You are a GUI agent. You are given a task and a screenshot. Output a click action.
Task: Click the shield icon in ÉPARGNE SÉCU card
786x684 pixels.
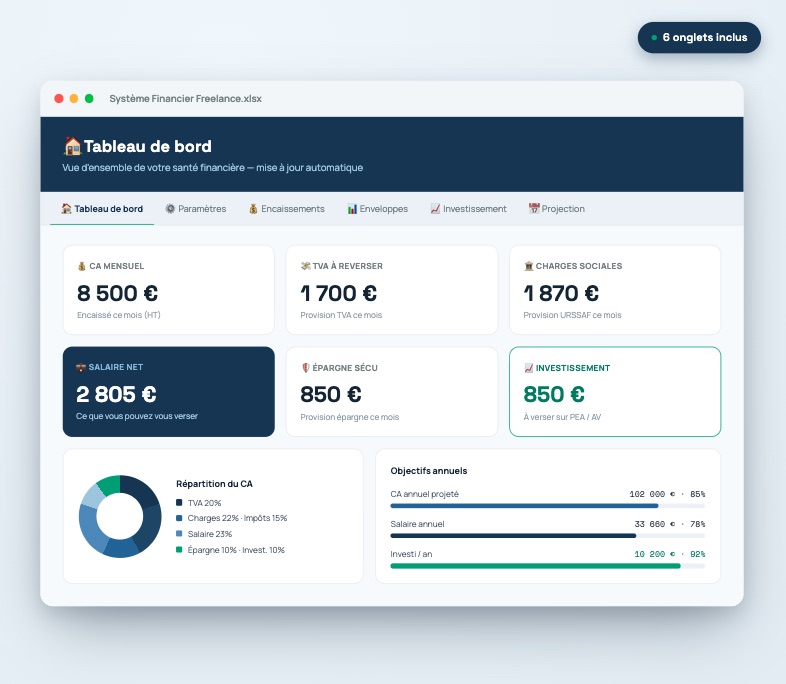305,368
